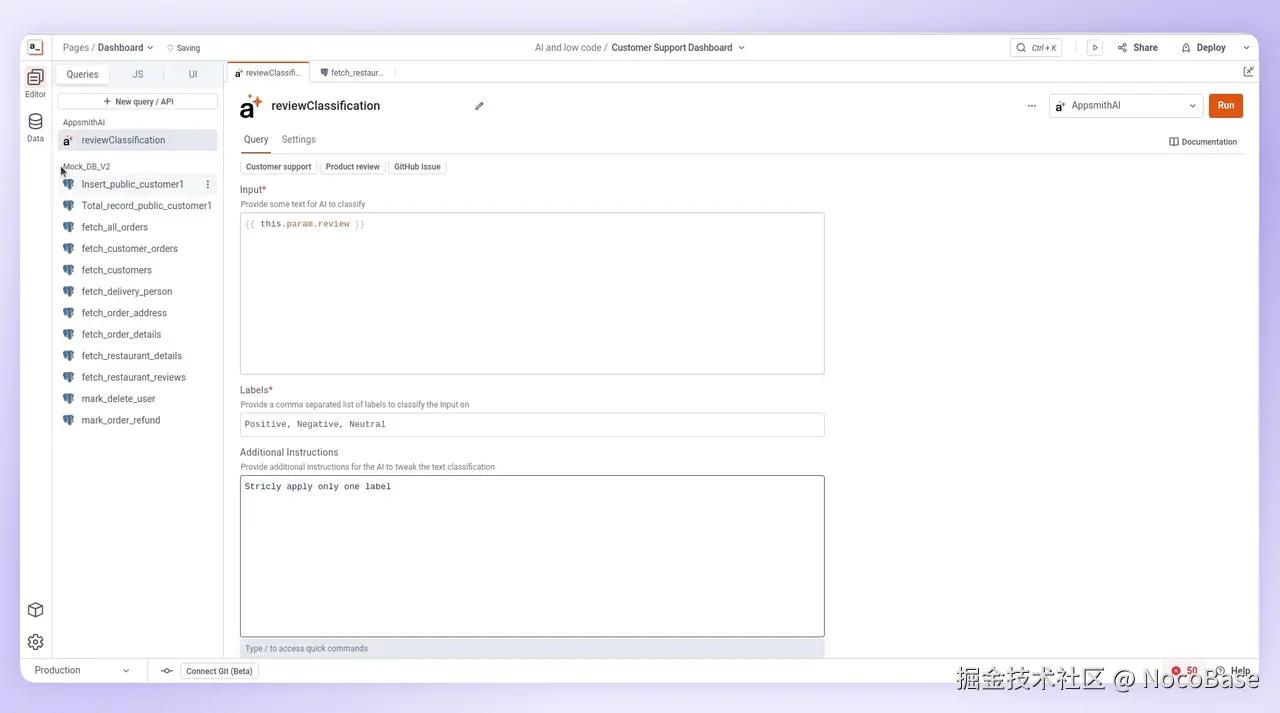Open the Settings tab

pyautogui.click(x=298, y=140)
